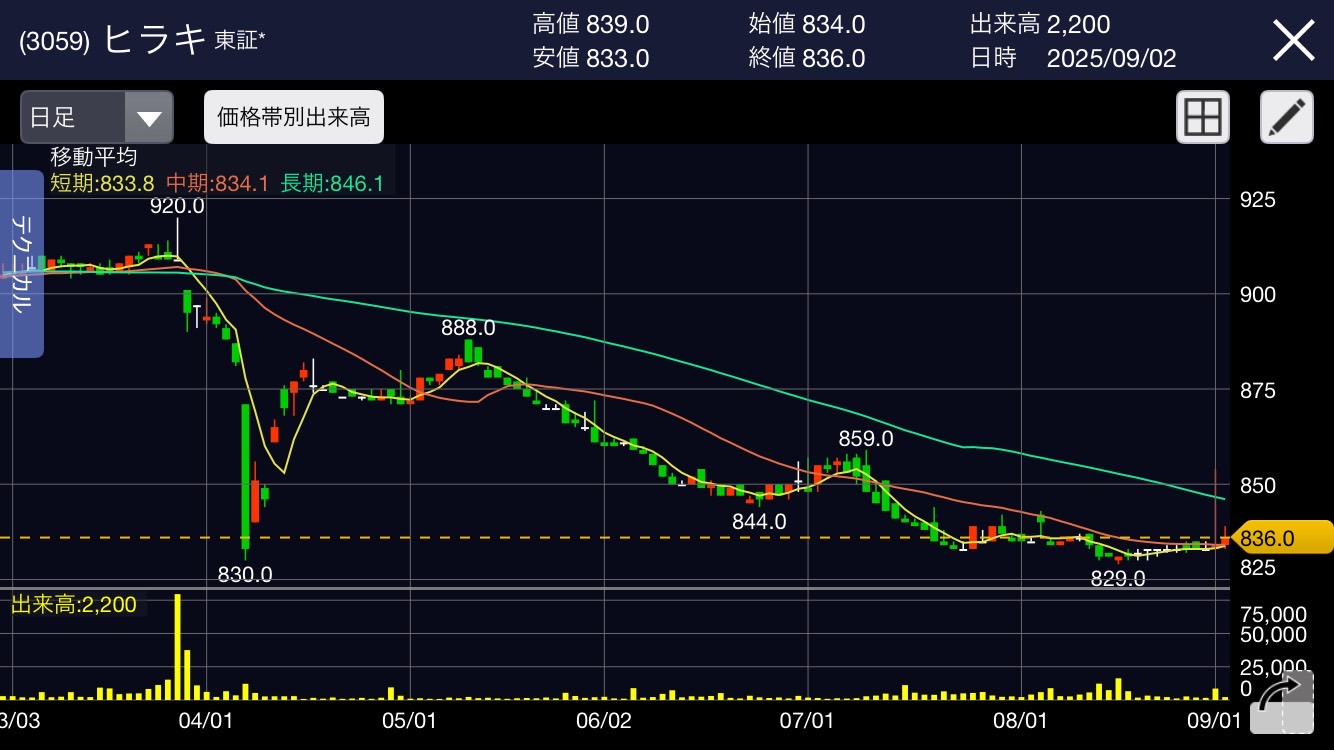Tap the 875 price axis label
Viewport: 1334px width, 750px height.
coord(1258,391)
